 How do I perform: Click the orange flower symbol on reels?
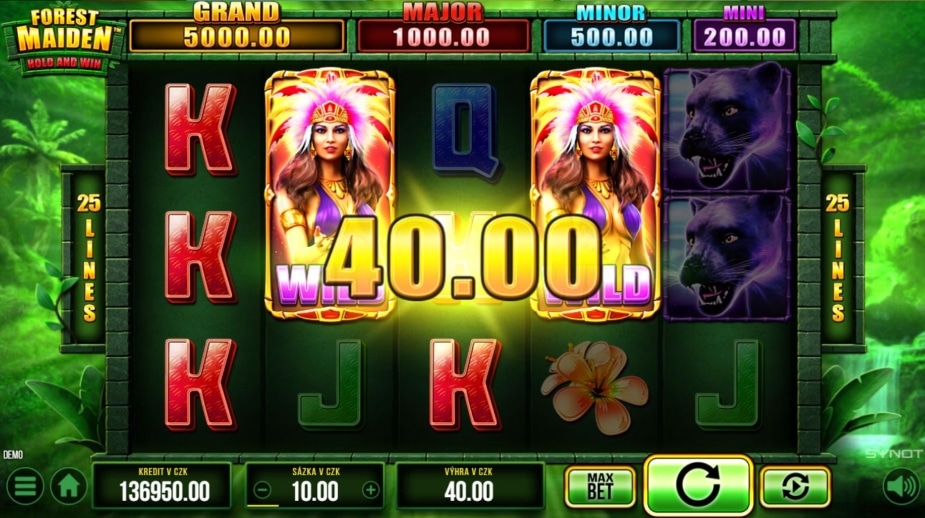pyautogui.click(x=595, y=386)
